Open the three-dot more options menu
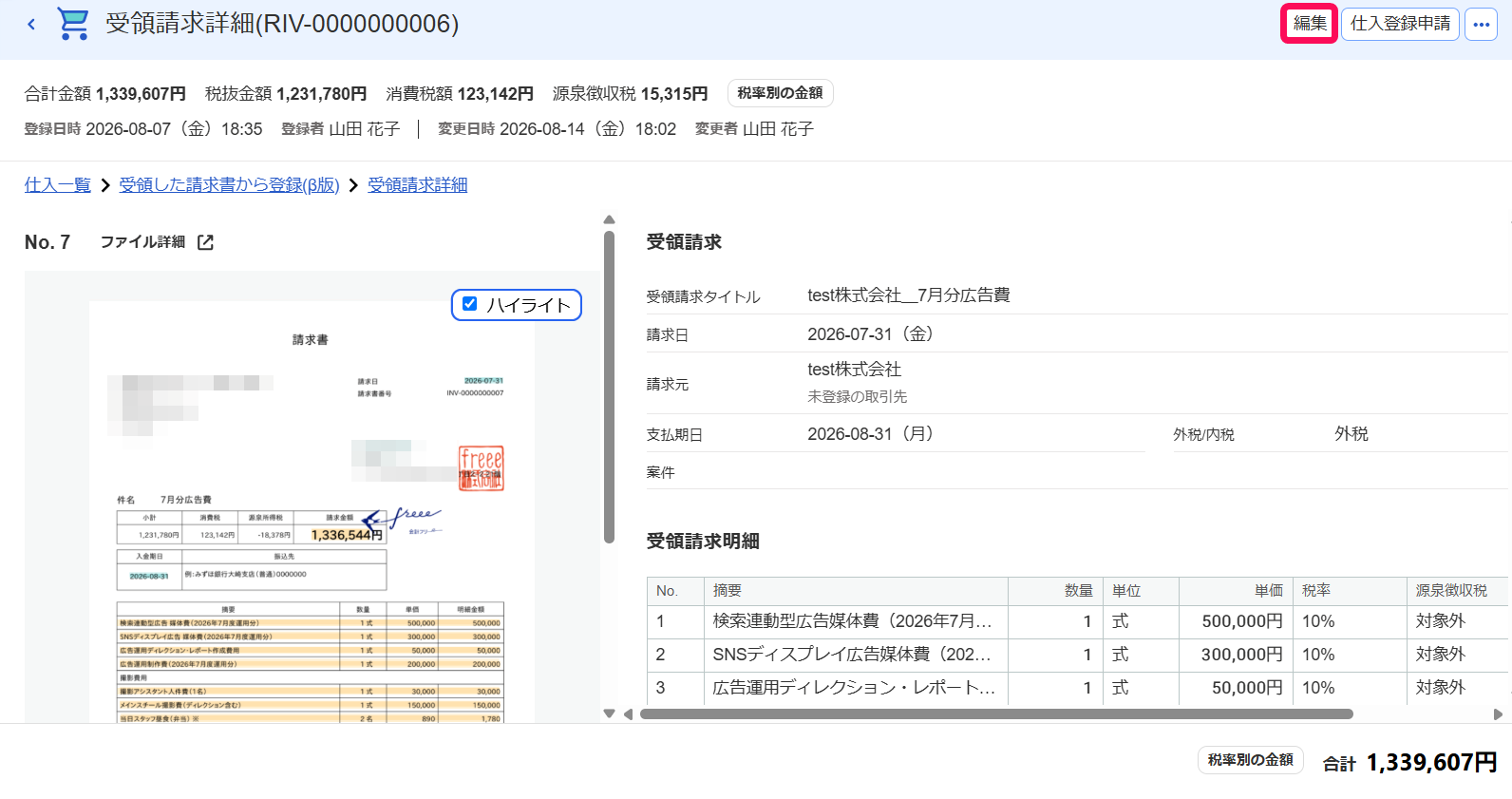 [1481, 24]
